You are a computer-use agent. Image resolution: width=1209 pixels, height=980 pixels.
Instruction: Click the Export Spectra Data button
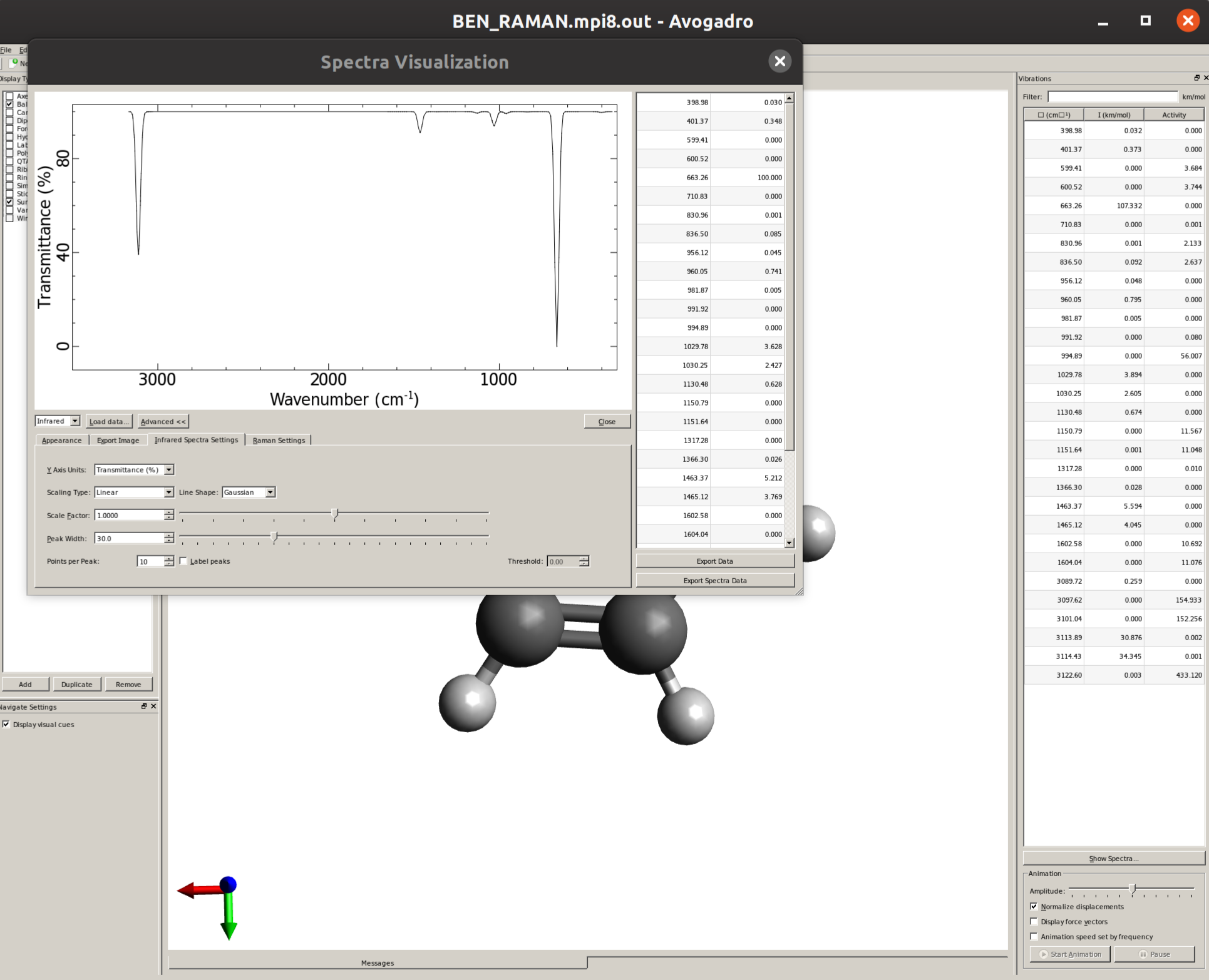[714, 580]
